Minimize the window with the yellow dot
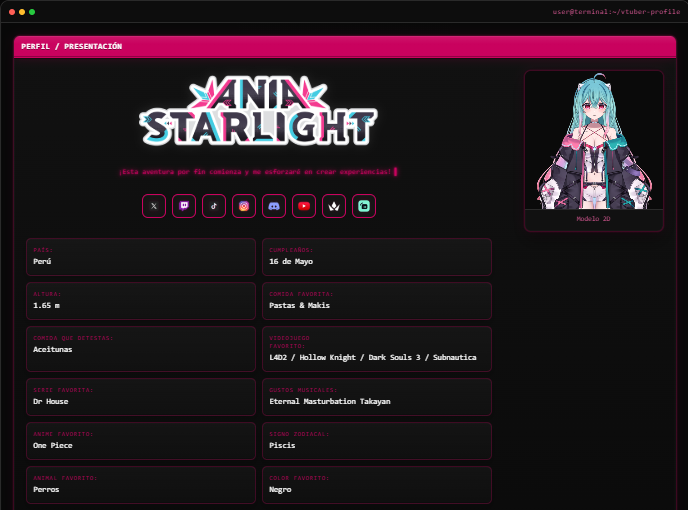 click(22, 12)
